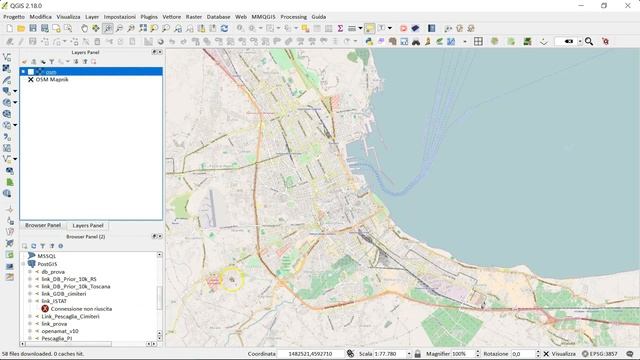
Task: Save the current project
Action: [x=33, y=28]
